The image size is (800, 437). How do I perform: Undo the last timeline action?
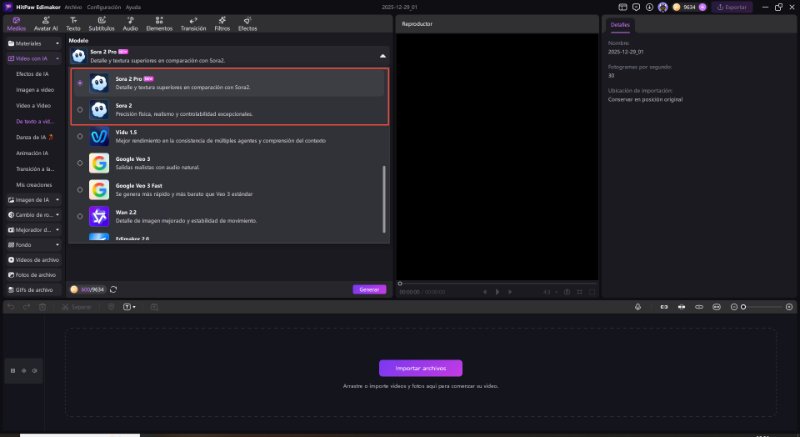point(11,307)
